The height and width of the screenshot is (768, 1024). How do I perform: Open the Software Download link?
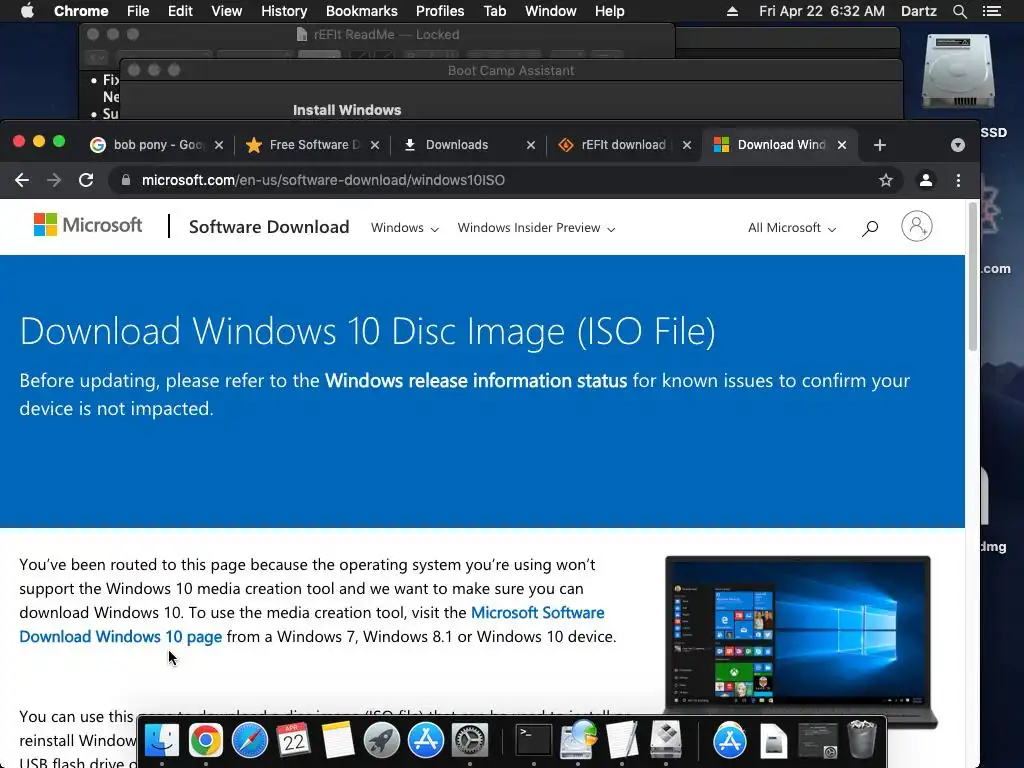(x=269, y=227)
